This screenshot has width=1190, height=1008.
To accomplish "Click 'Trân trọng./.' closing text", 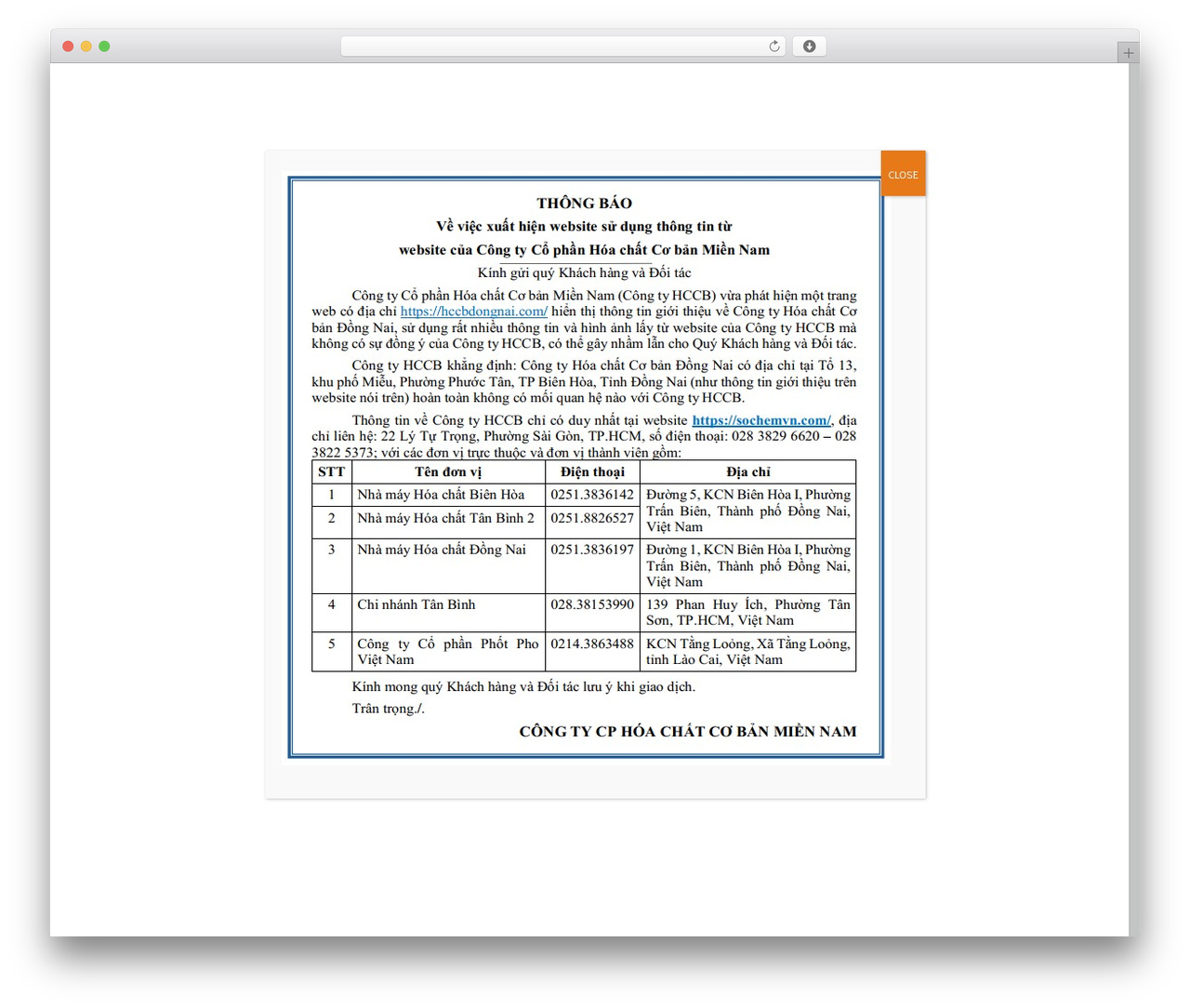I will click(x=388, y=709).
